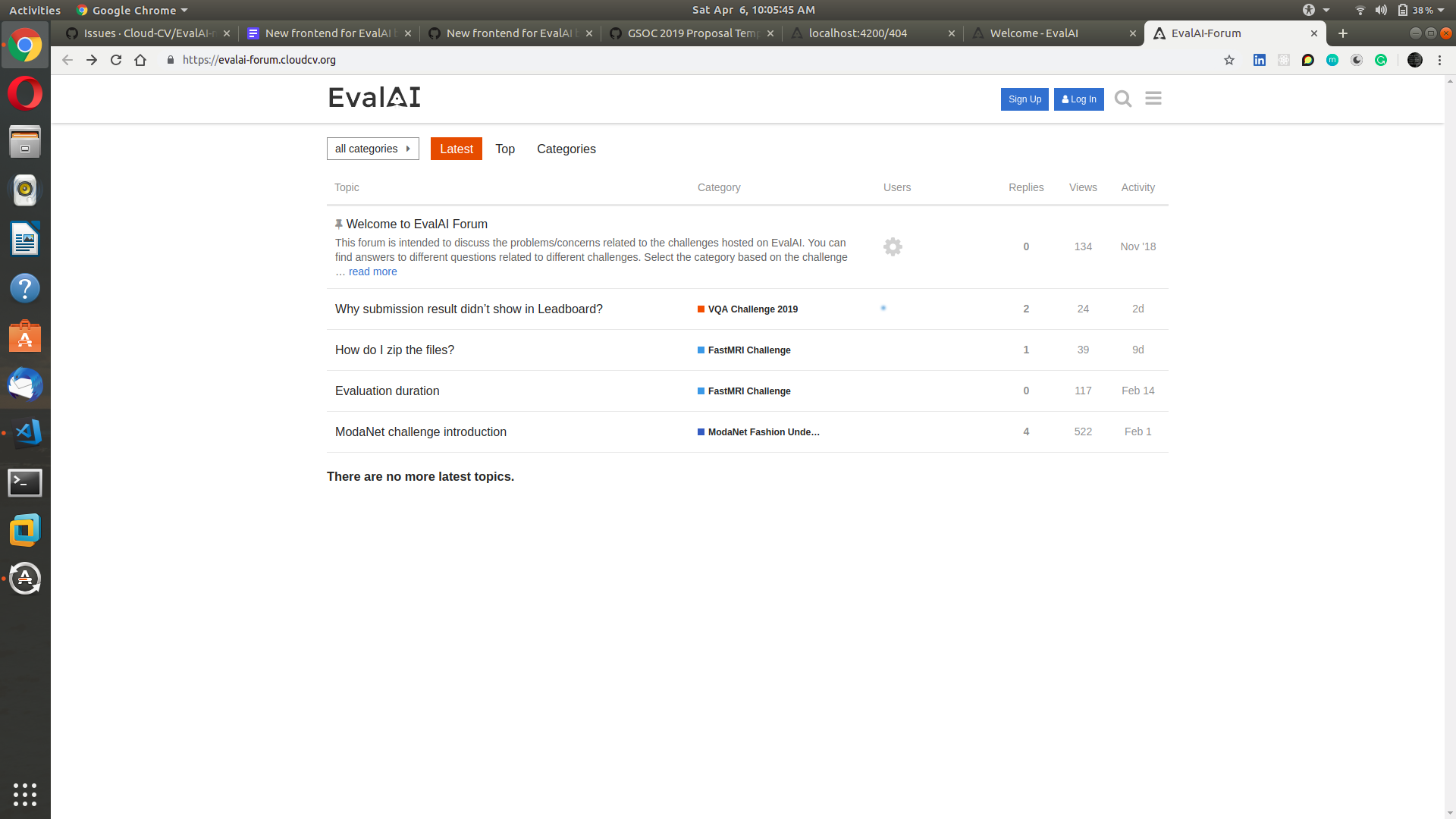Close the EvalAI-Forum browser tab
Viewport: 1456px width, 819px height.
1314,33
